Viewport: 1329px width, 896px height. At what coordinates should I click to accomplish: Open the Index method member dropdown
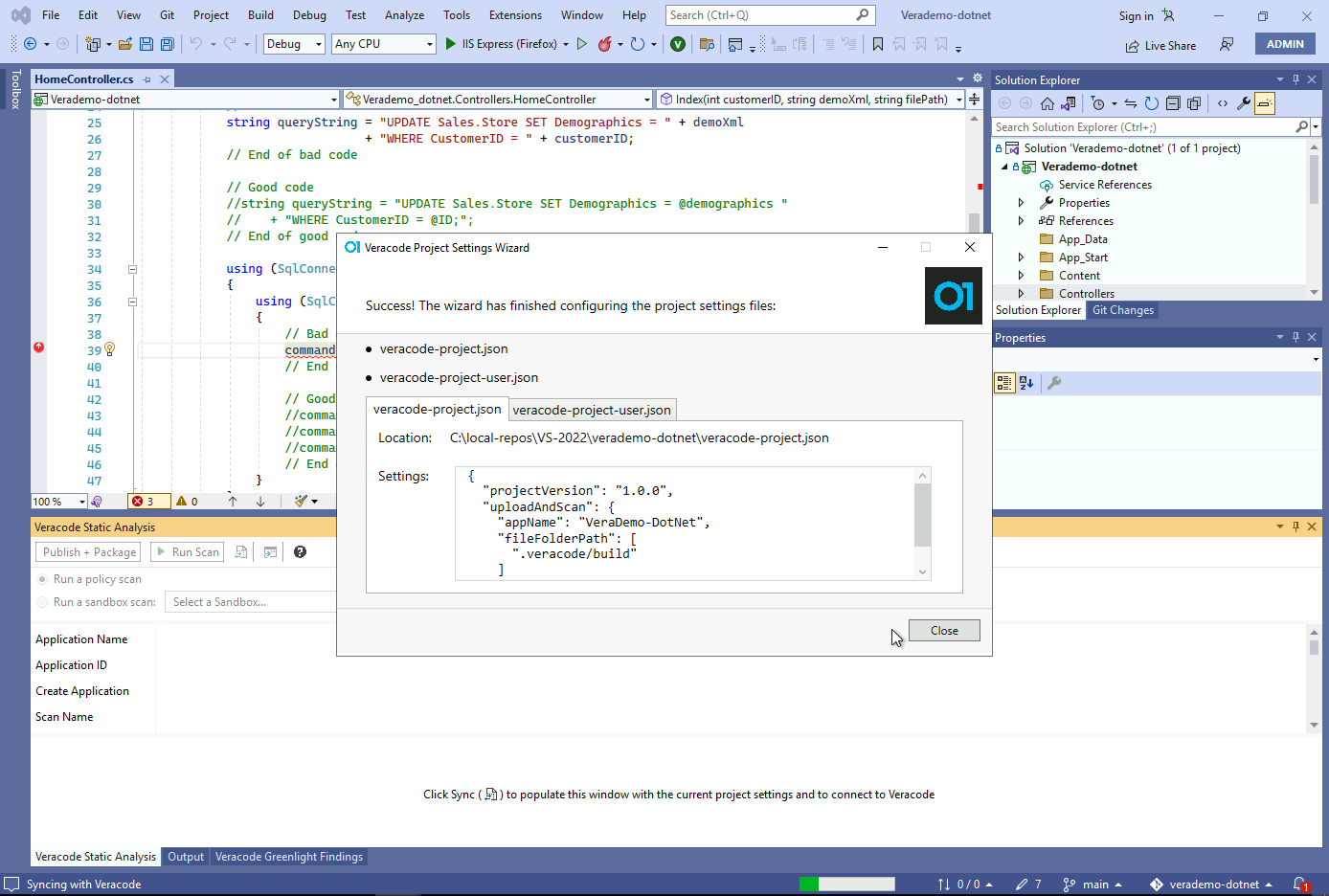pyautogui.click(x=811, y=99)
